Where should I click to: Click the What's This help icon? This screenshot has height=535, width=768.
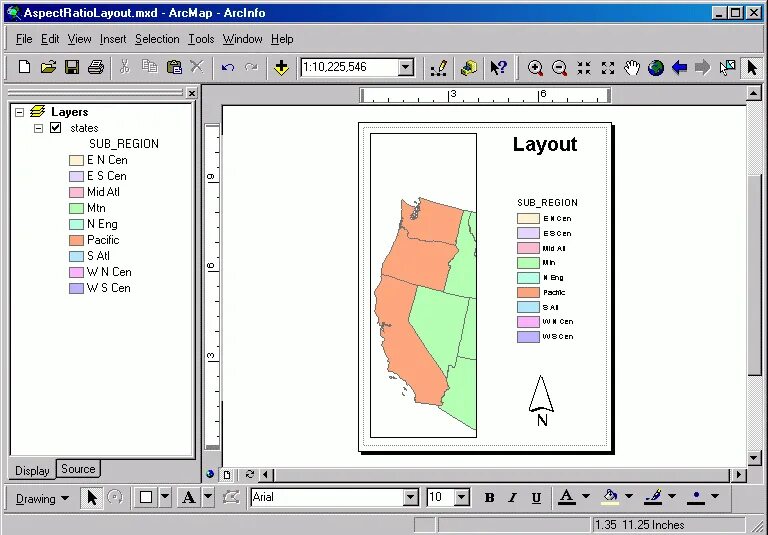[x=499, y=68]
